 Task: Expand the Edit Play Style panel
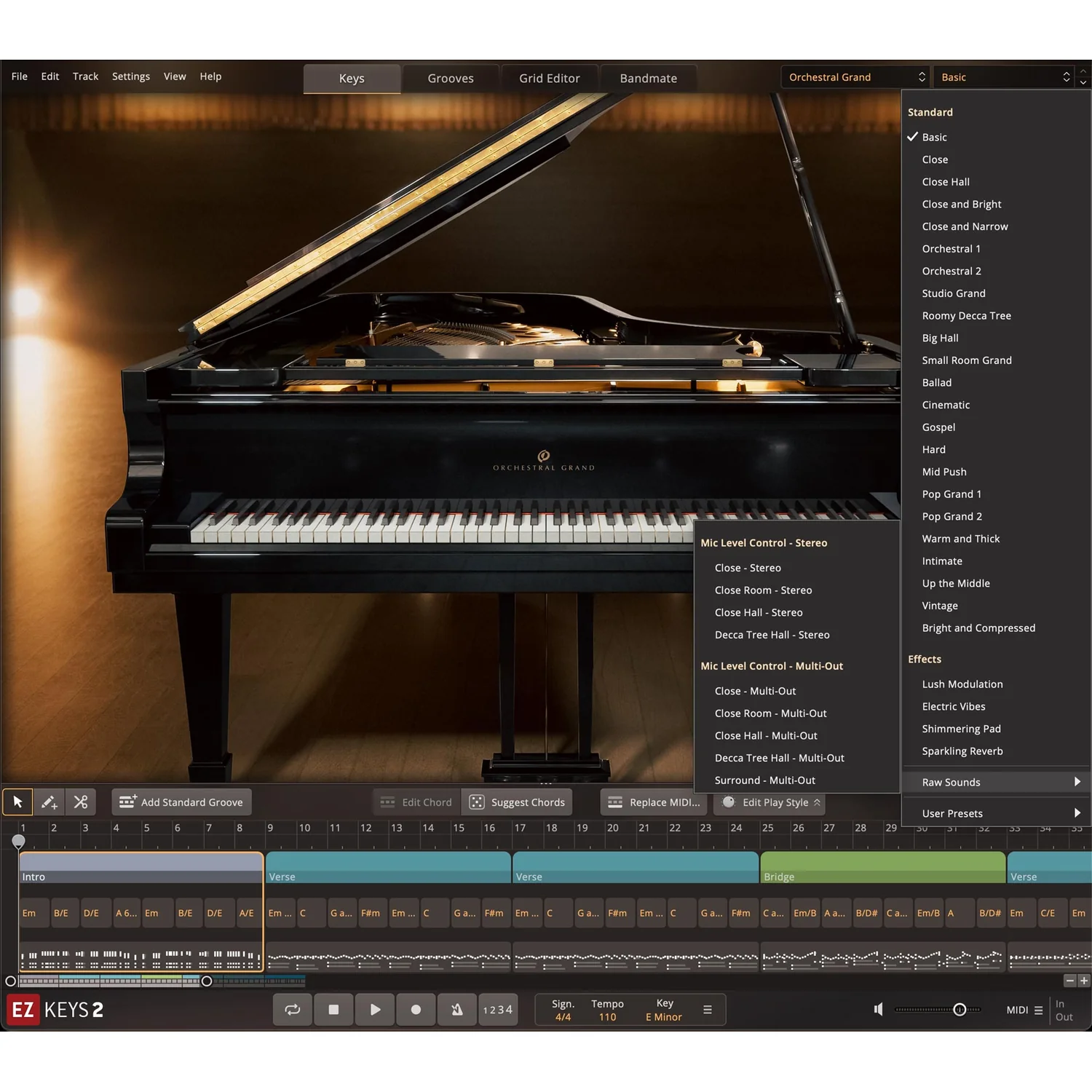(x=769, y=802)
